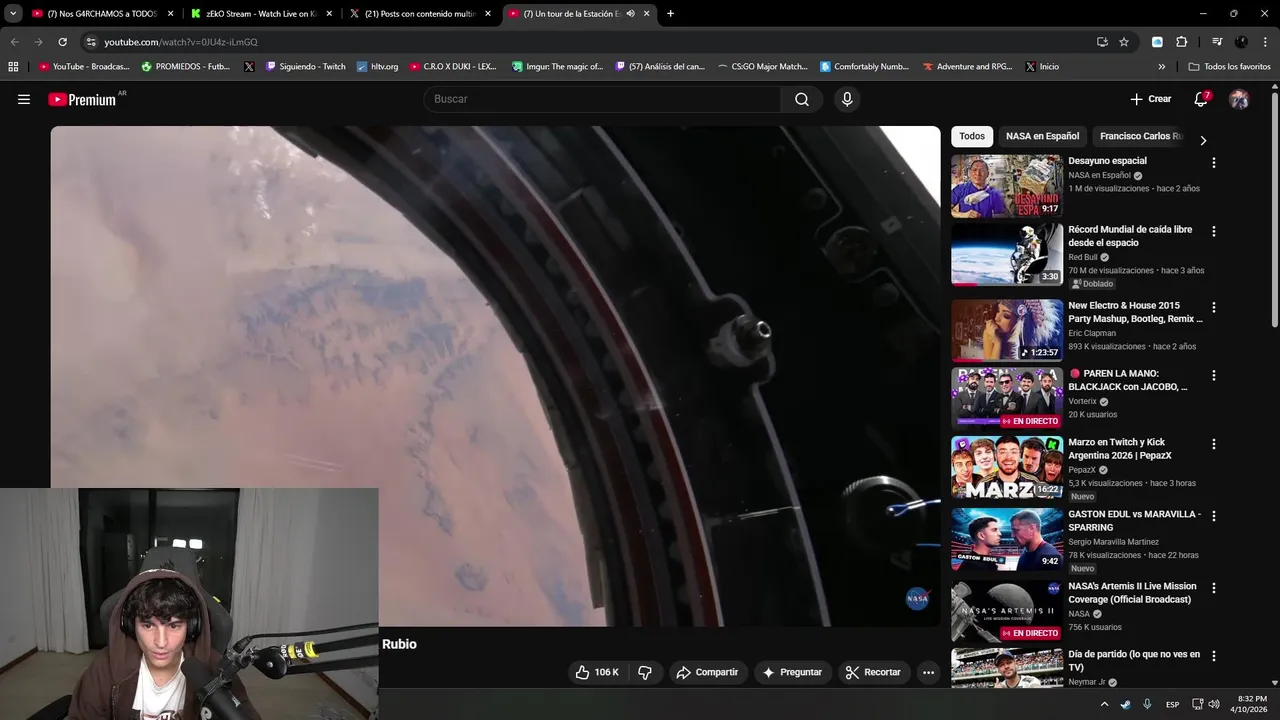Open the Desayuno espacial video thumbnail
The image size is (1280, 720).
(x=1007, y=186)
